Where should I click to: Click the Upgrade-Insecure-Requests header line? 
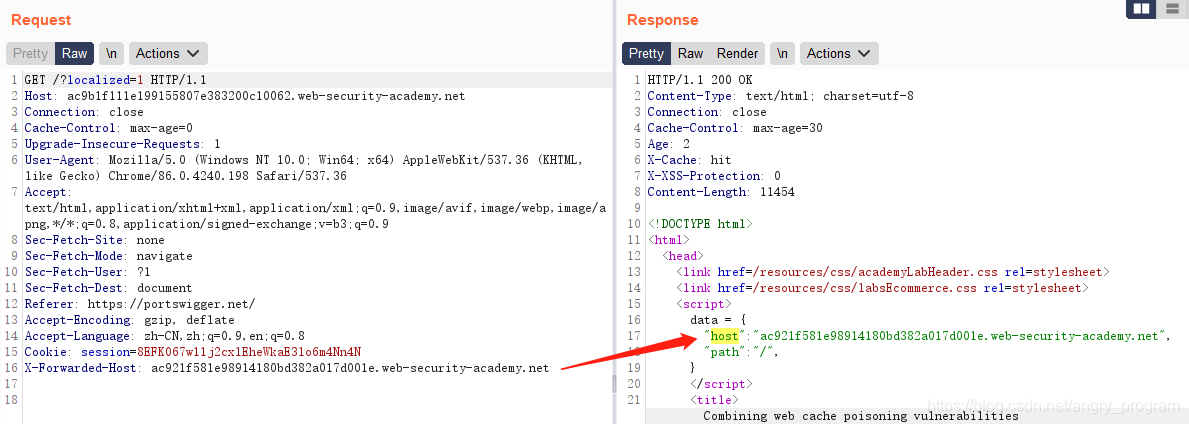(x=122, y=144)
